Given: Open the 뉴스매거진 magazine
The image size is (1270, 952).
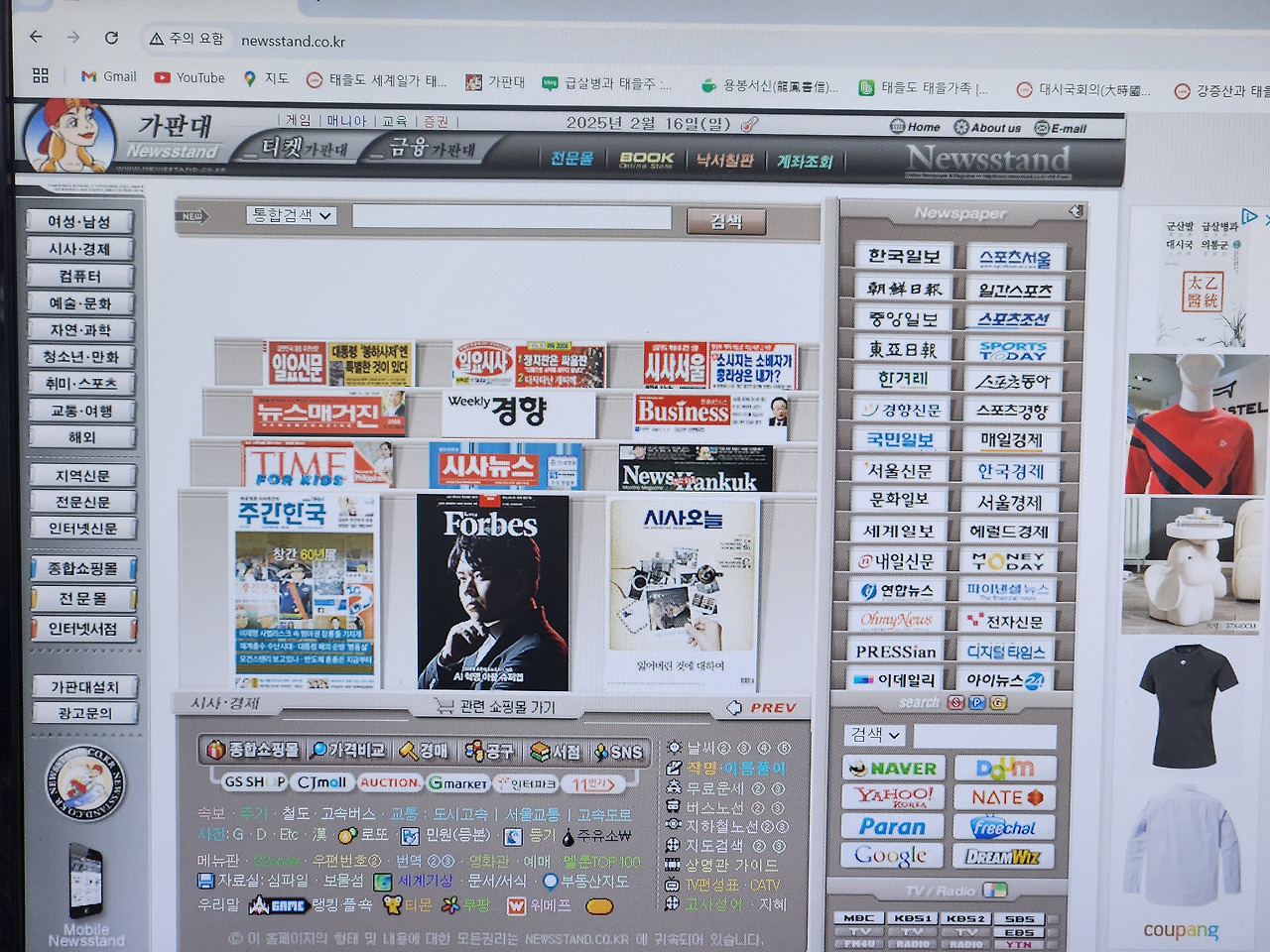Looking at the screenshot, I should point(329,413).
